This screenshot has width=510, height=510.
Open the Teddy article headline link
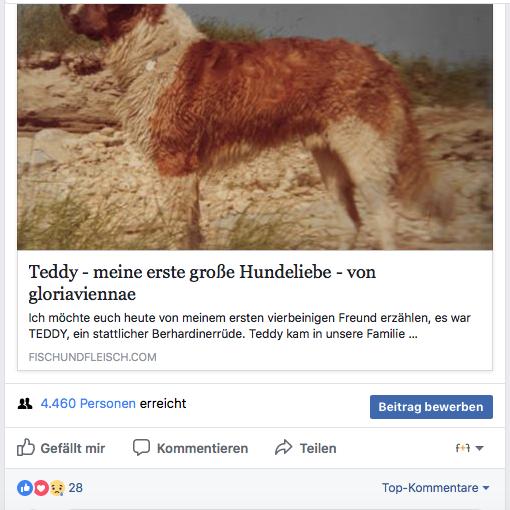coord(202,283)
